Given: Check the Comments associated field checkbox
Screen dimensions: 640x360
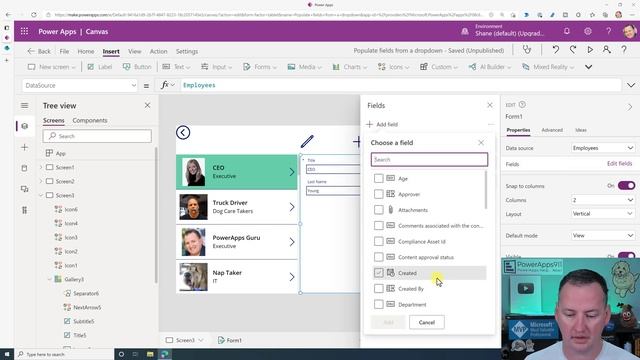Looking at the screenshot, I should pyautogui.click(x=378, y=225).
